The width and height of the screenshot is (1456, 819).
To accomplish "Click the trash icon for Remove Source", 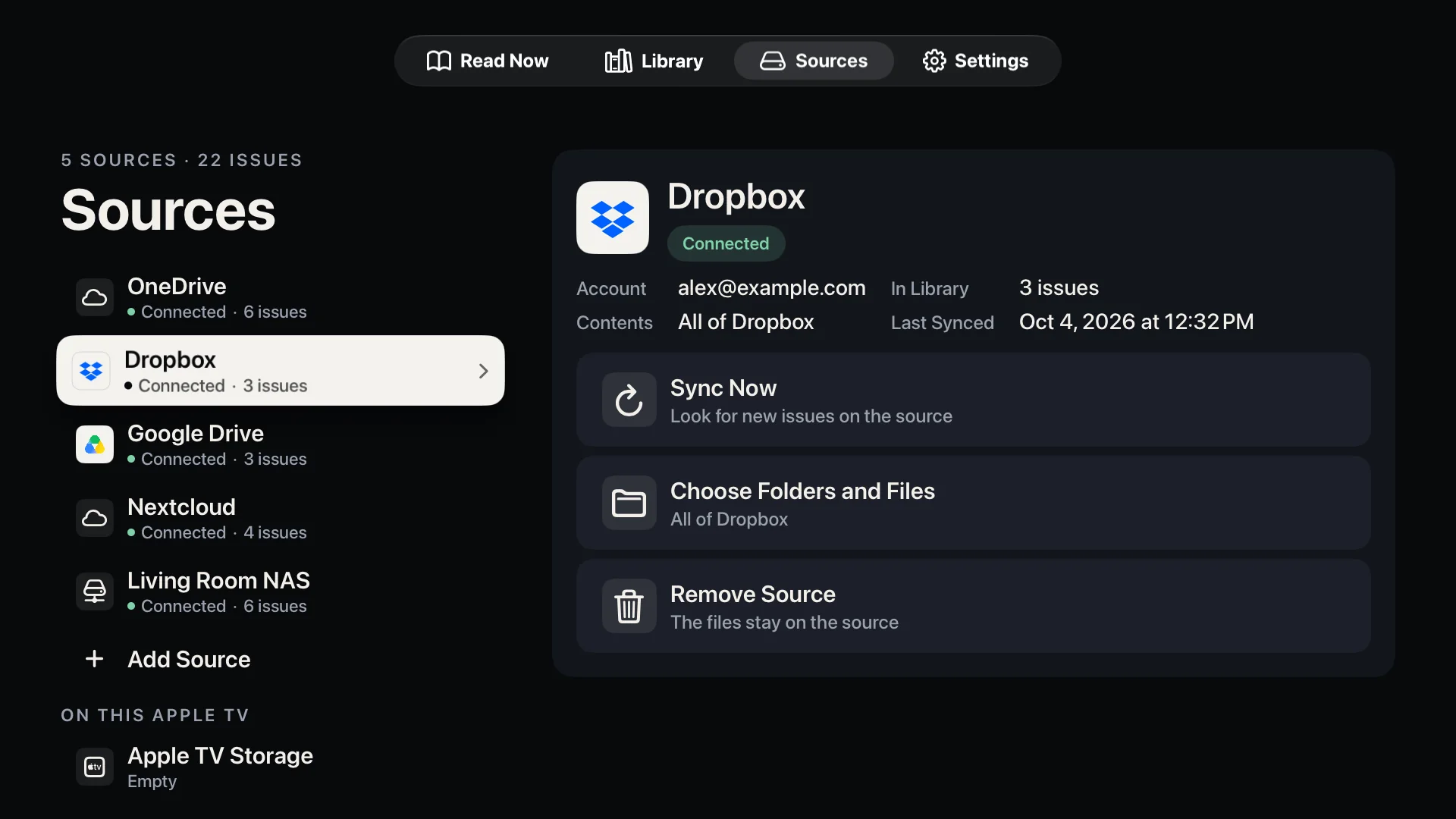I will (629, 606).
